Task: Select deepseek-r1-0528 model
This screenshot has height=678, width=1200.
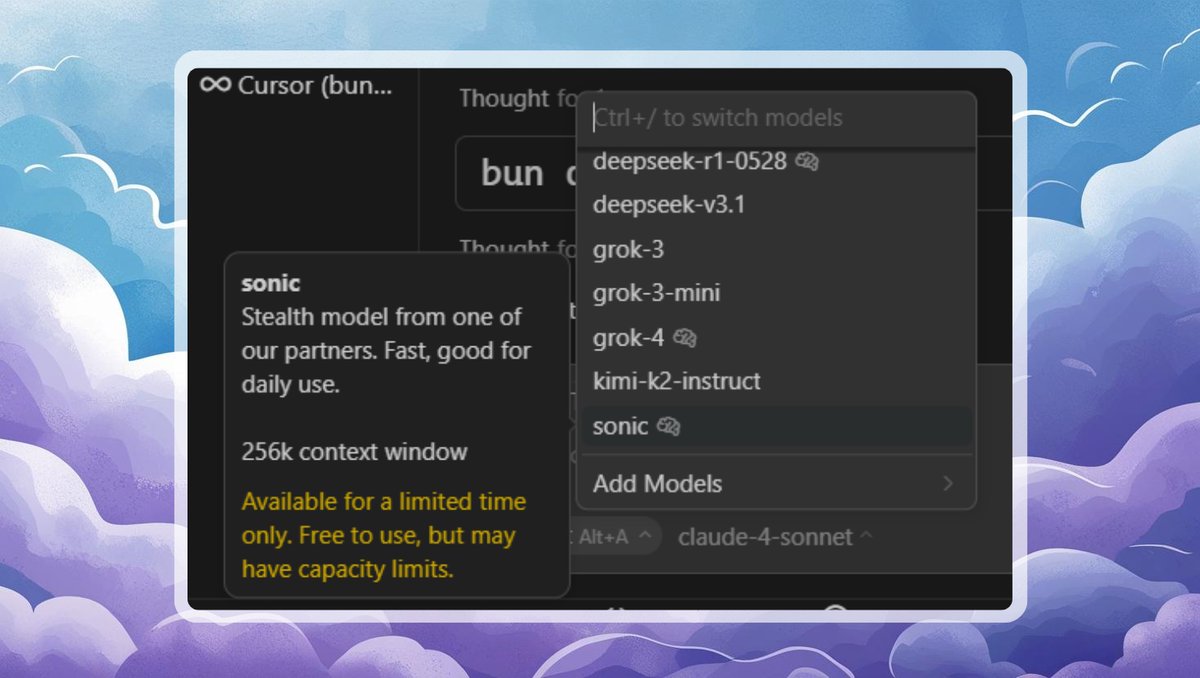Action: (x=776, y=161)
